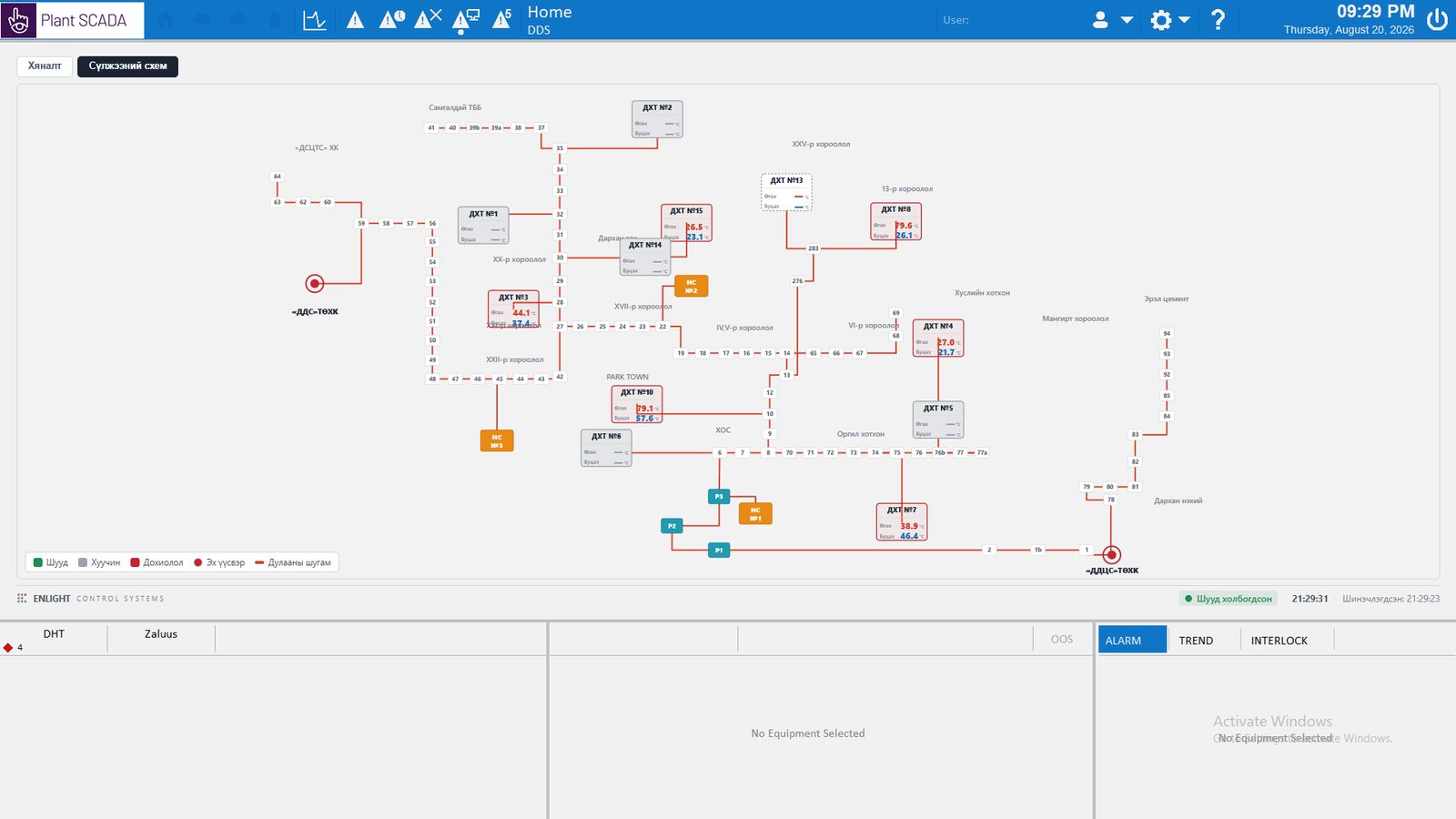
Task: Select the ДДС-ТЭХК source node circle
Action: tap(315, 283)
